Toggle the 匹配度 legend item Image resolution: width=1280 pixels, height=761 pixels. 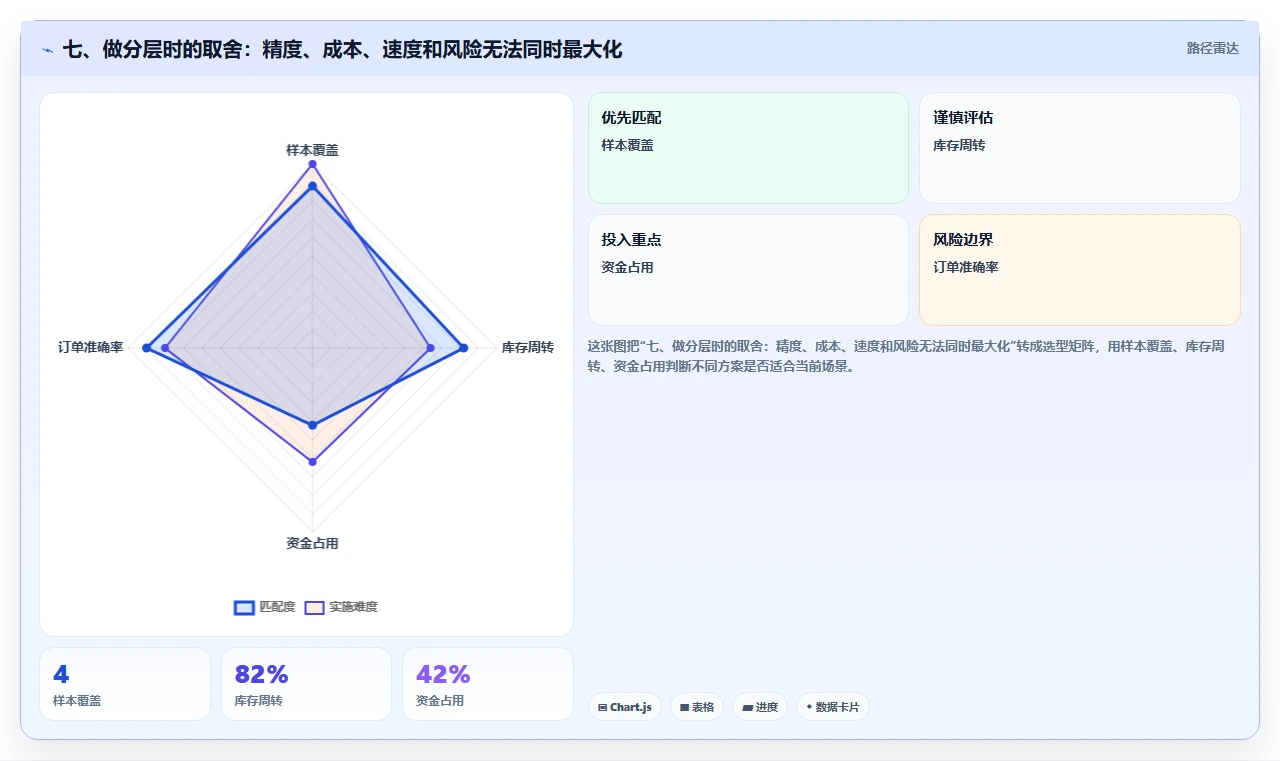tap(265, 607)
